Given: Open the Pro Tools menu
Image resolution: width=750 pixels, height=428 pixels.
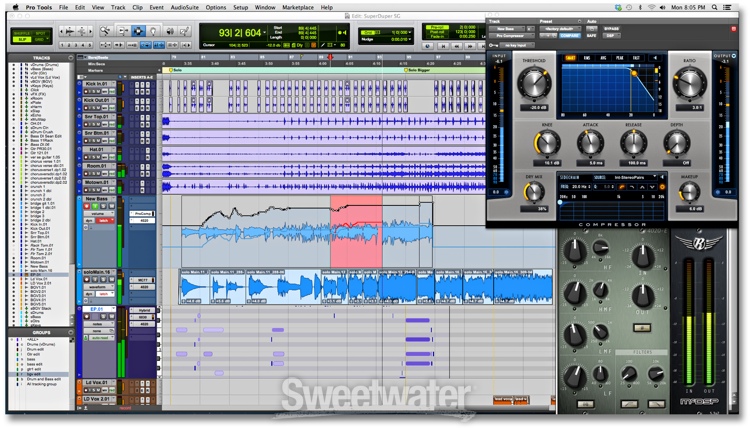Looking at the screenshot, I should click(x=38, y=7).
